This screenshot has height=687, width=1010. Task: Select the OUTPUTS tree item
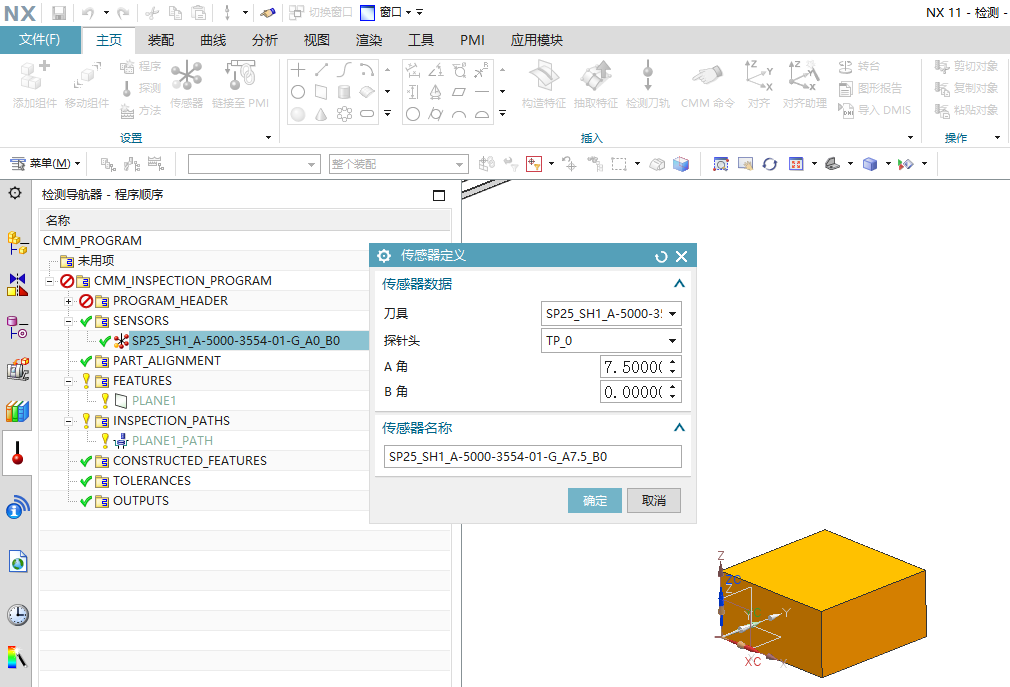pos(140,500)
